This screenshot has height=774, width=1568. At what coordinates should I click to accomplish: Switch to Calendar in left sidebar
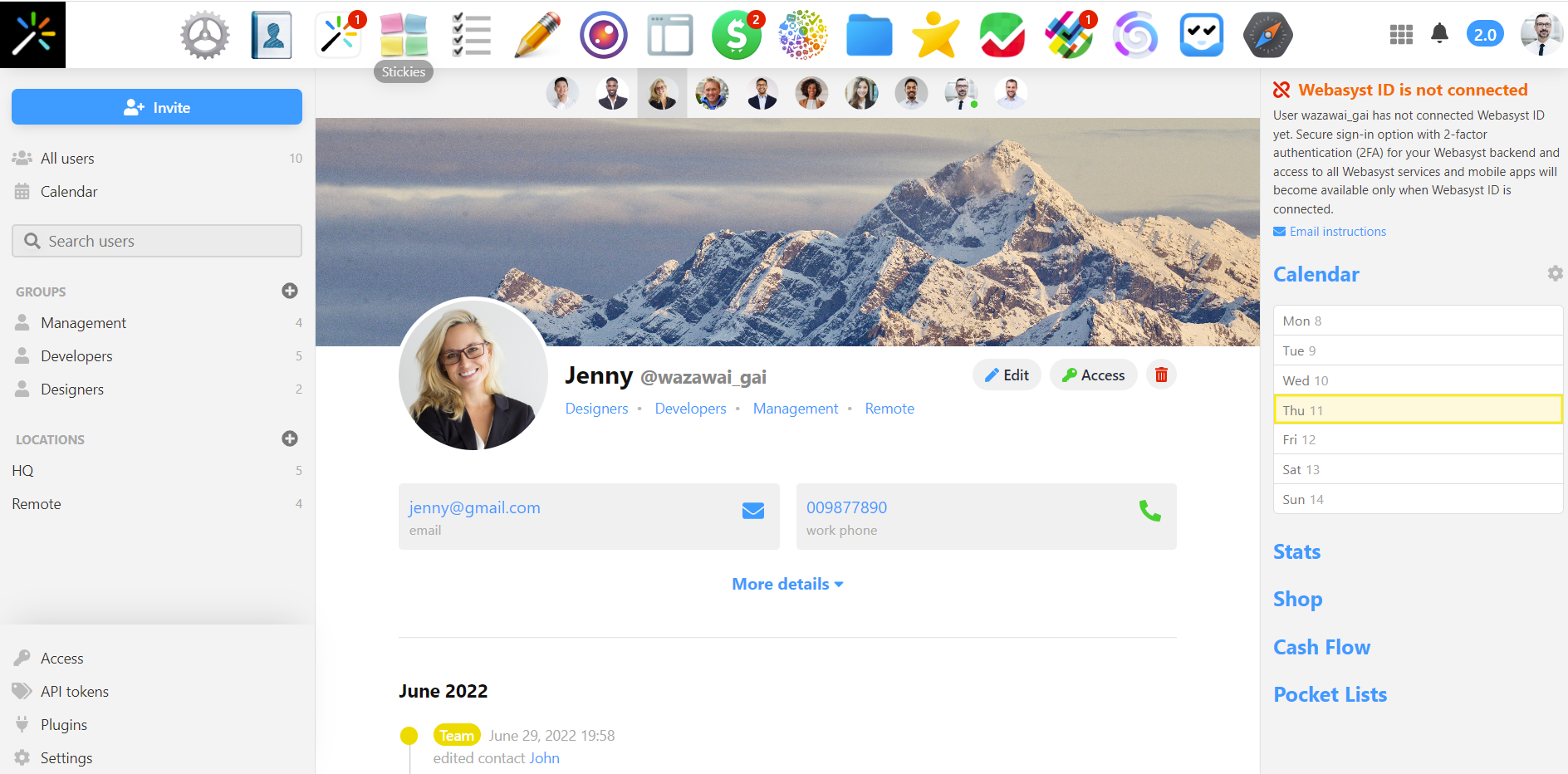click(x=69, y=191)
